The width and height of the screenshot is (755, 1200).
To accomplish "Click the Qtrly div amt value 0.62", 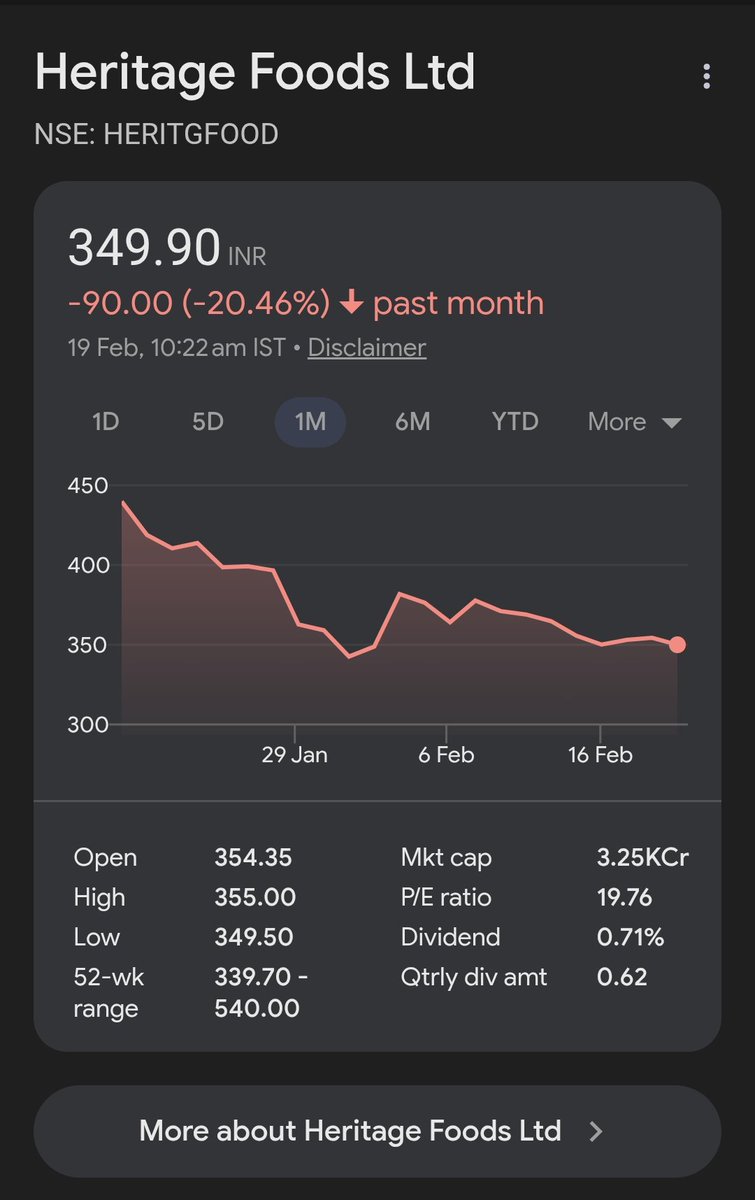I will coord(622,976).
